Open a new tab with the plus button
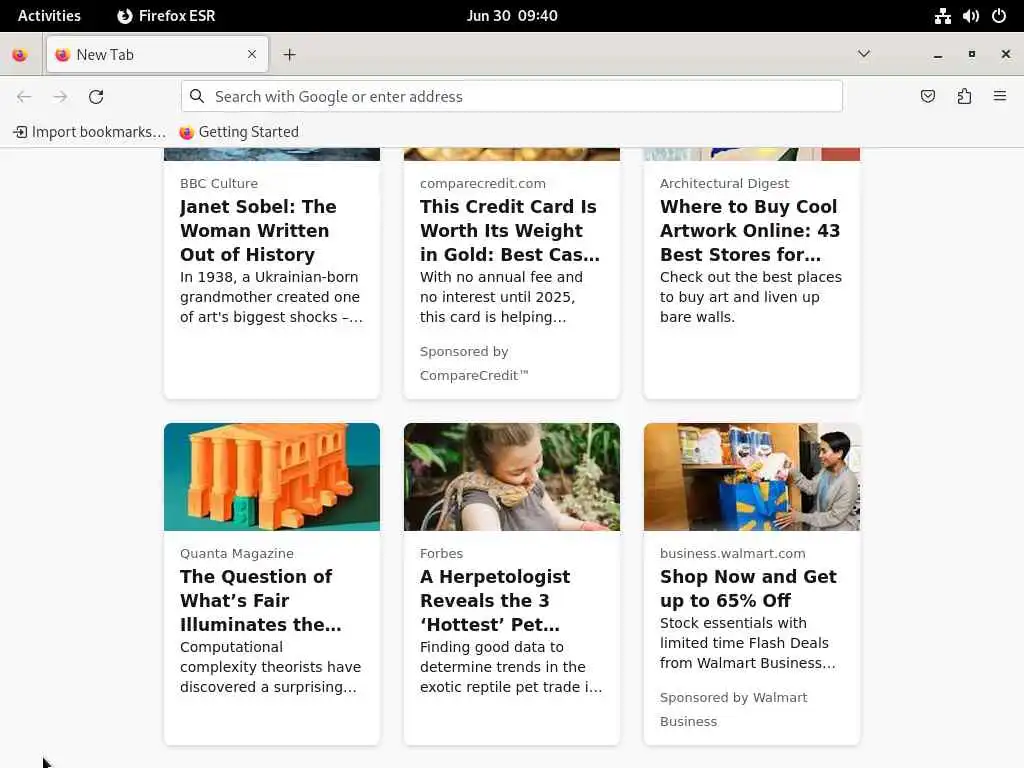 pyautogui.click(x=289, y=55)
